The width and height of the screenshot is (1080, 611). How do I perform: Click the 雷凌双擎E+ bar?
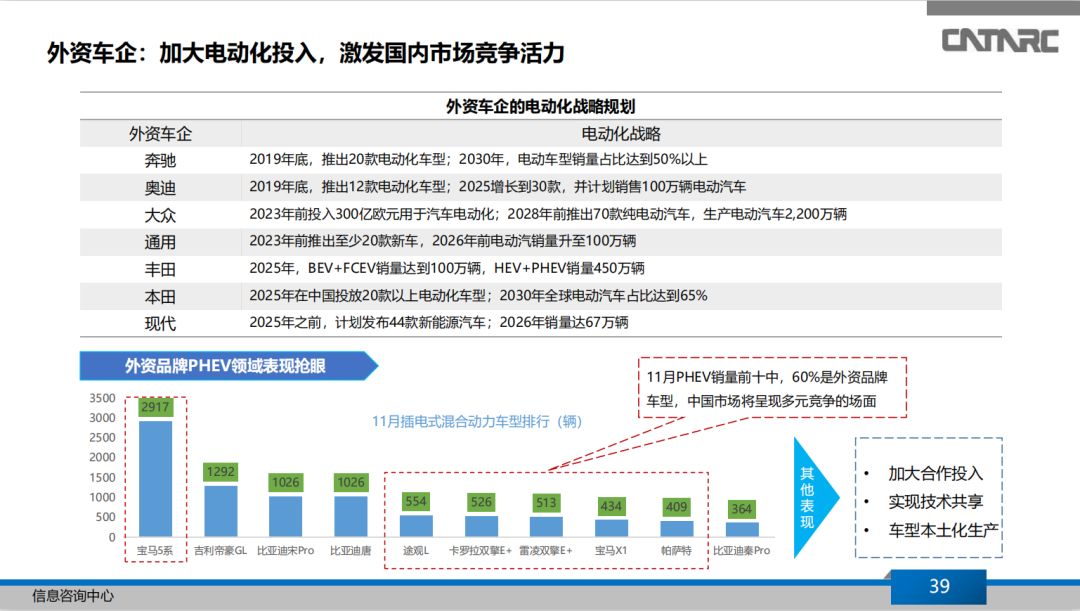pyautogui.click(x=546, y=526)
